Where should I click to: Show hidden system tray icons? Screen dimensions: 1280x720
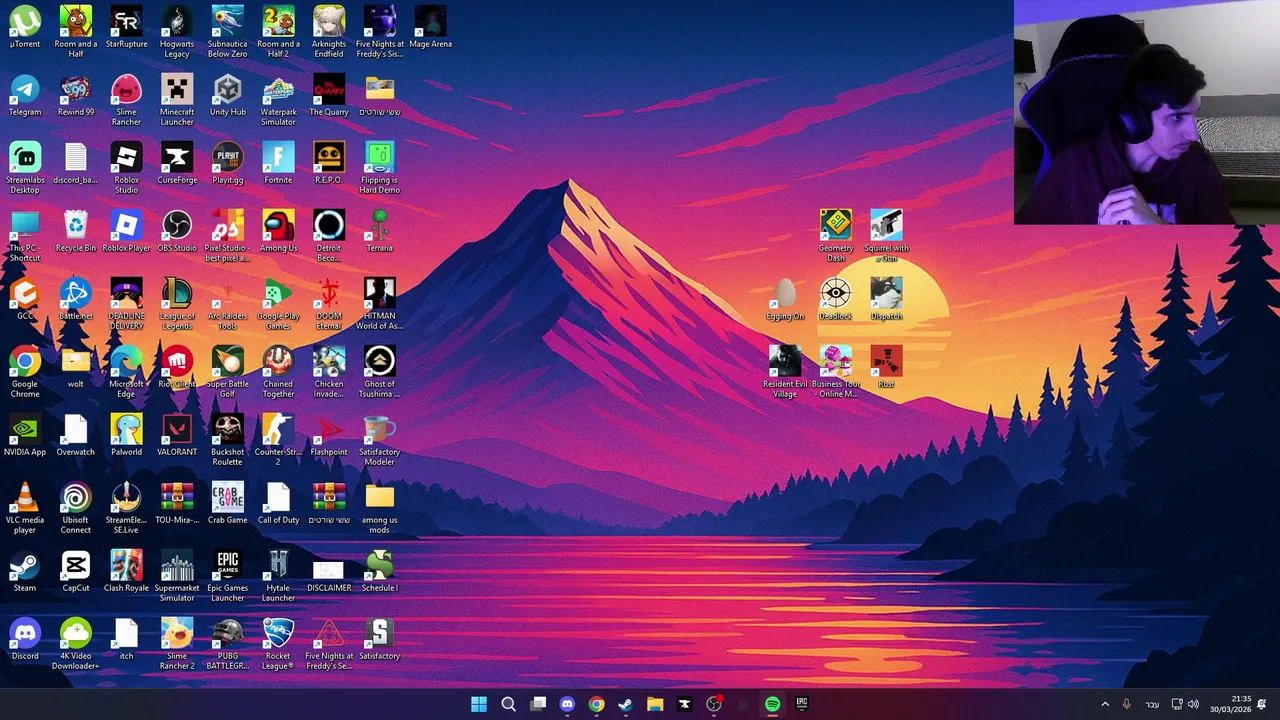coord(1105,704)
